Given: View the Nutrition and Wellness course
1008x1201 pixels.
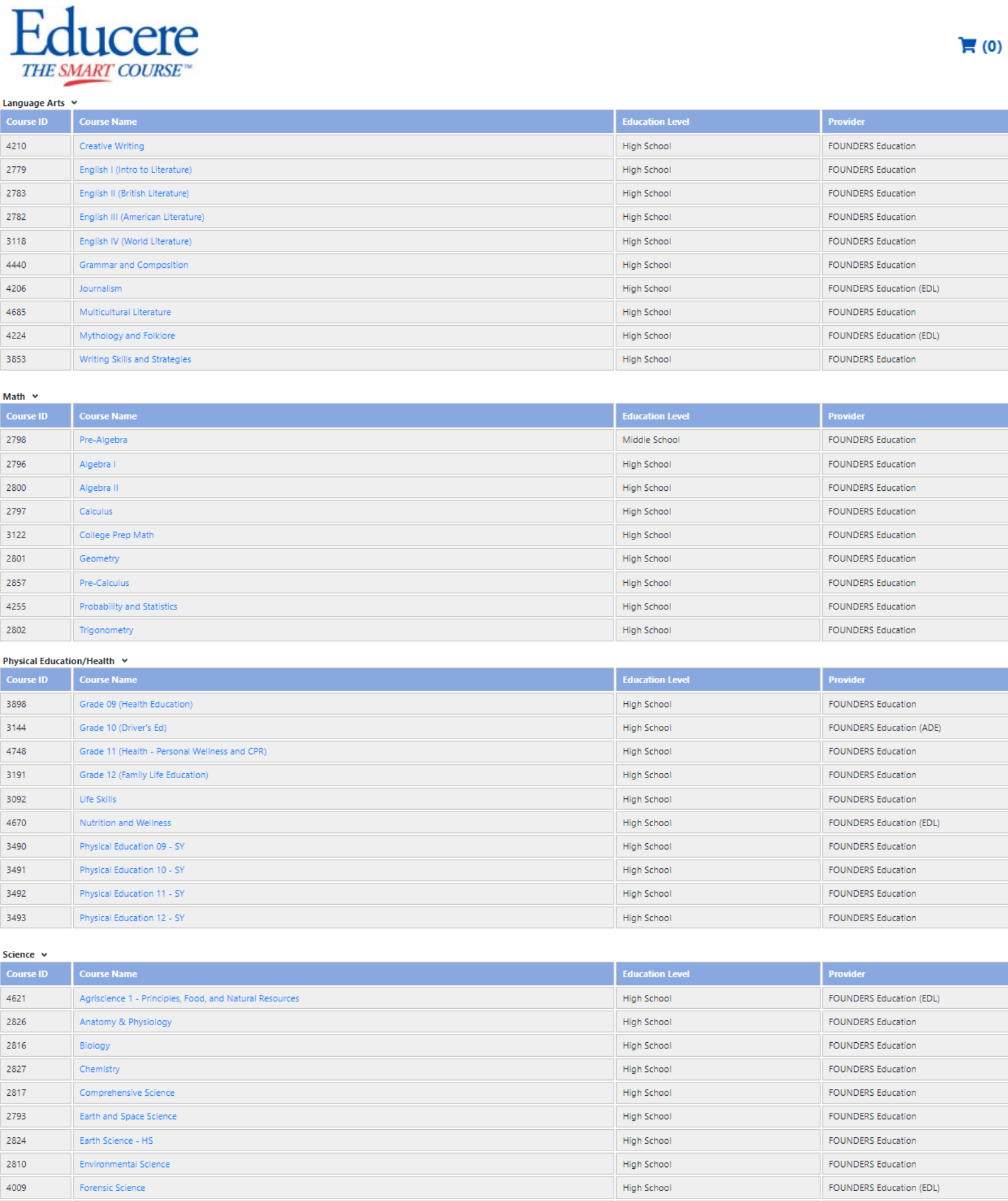Looking at the screenshot, I should (x=125, y=823).
